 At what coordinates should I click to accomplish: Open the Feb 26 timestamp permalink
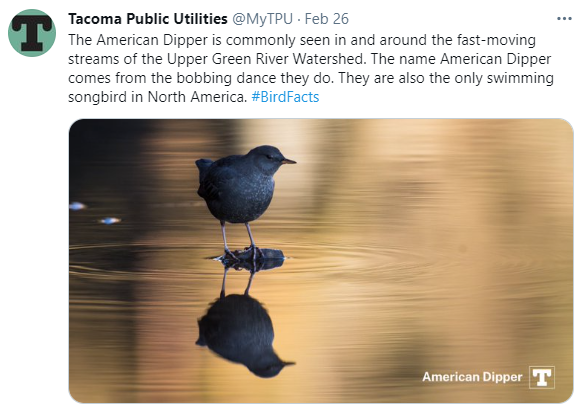pos(326,19)
